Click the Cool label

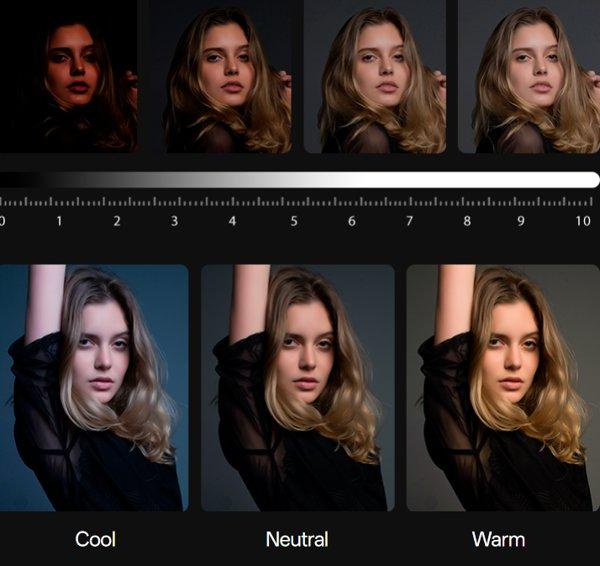(95, 539)
